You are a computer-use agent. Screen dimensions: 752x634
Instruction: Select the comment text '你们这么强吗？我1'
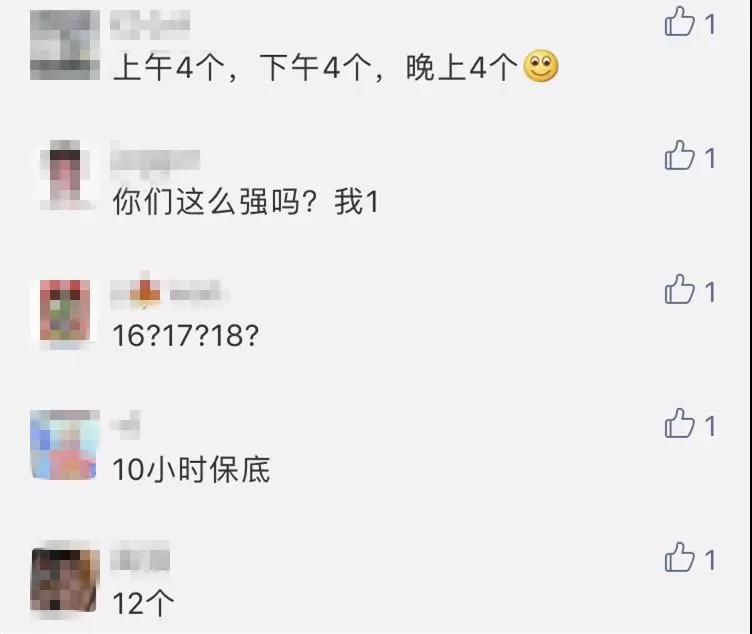tap(246, 201)
